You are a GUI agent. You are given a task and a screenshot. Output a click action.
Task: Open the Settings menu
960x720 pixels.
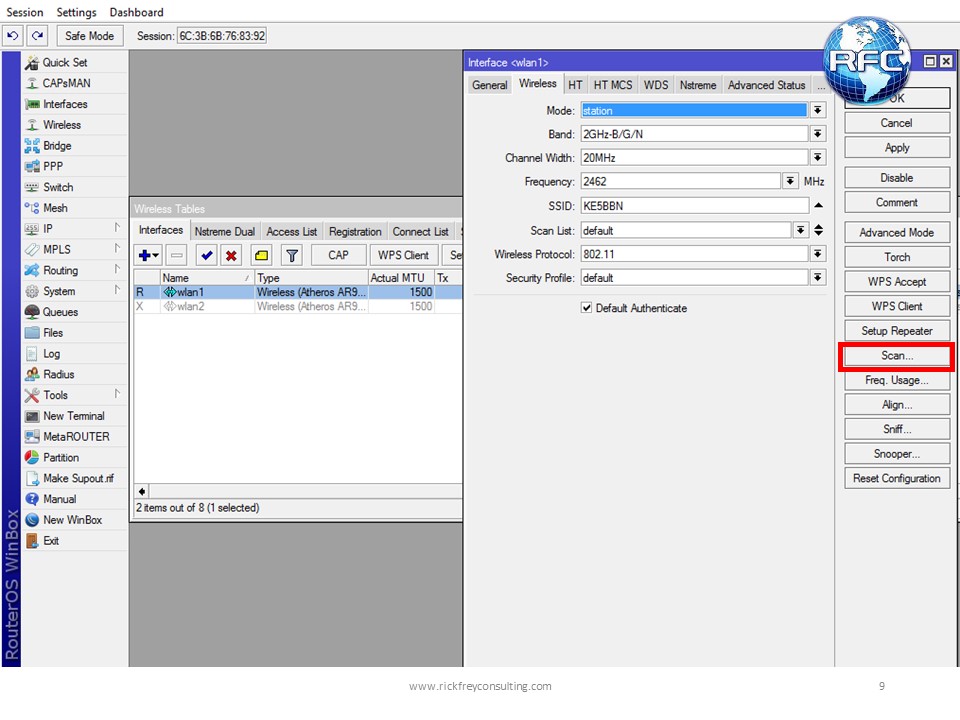click(x=77, y=12)
